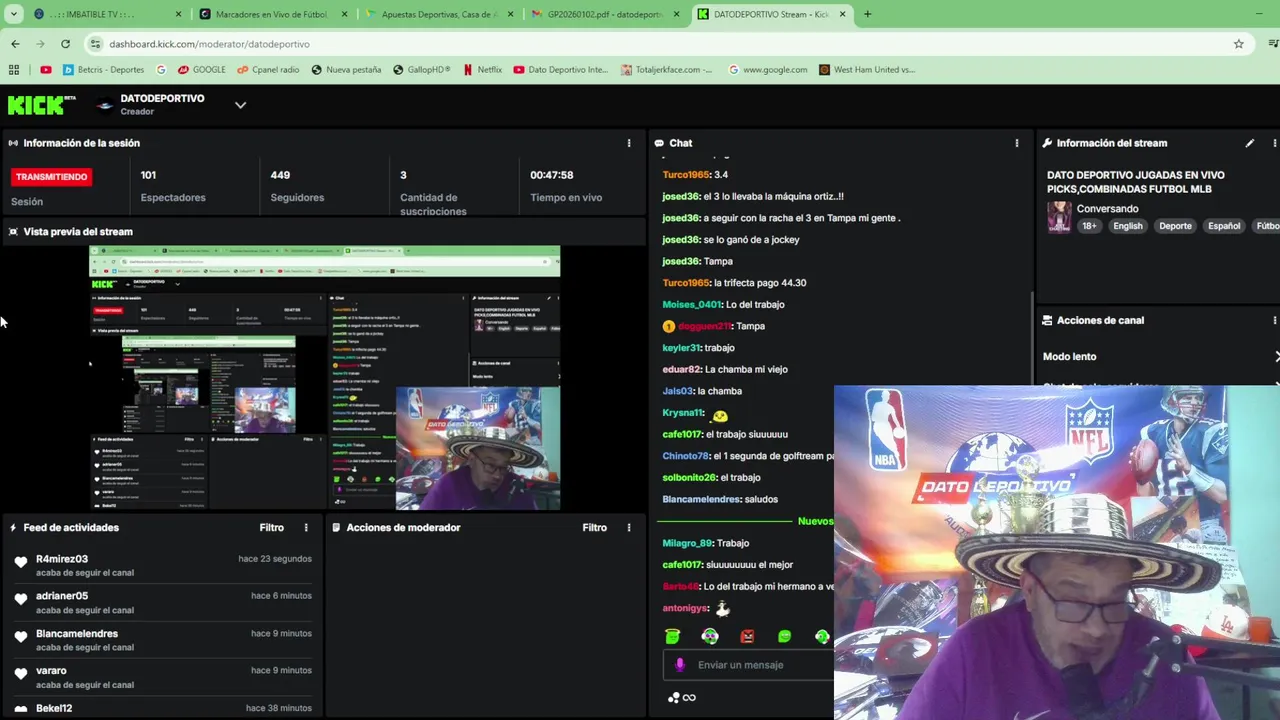Switch to the GP20260102.pdf Gmail tab
This screenshot has height=720, width=1280.
(606, 14)
